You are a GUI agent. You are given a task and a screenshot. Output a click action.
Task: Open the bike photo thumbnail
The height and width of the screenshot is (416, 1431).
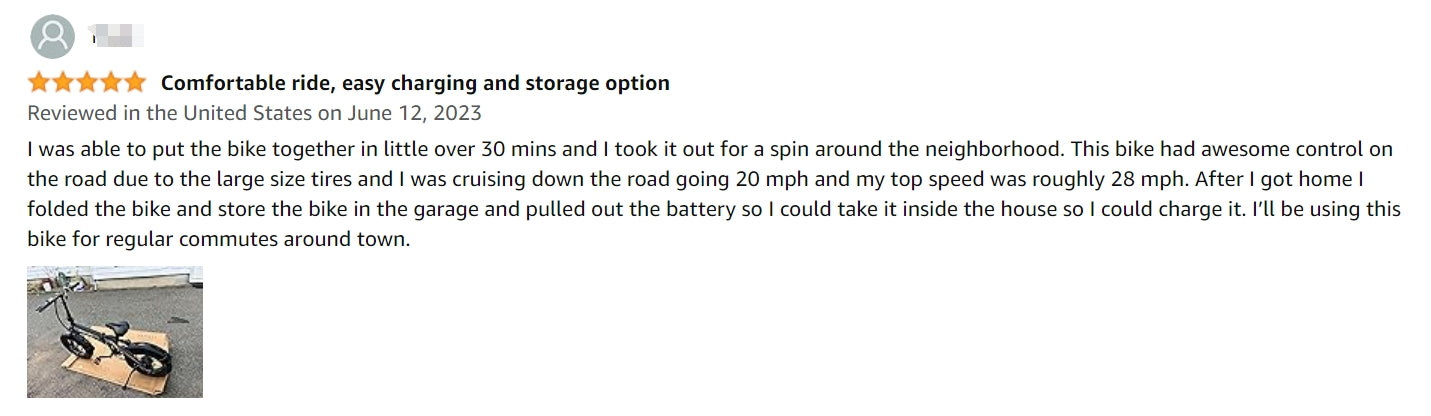tap(114, 331)
